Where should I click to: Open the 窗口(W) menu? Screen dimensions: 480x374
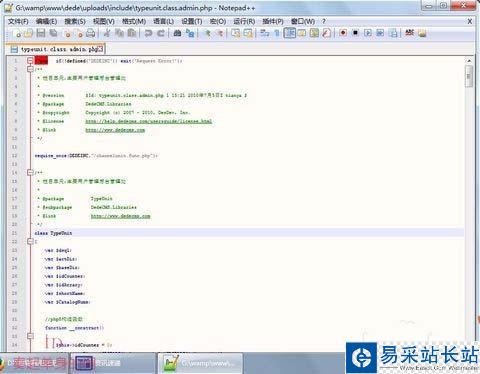click(x=303, y=21)
